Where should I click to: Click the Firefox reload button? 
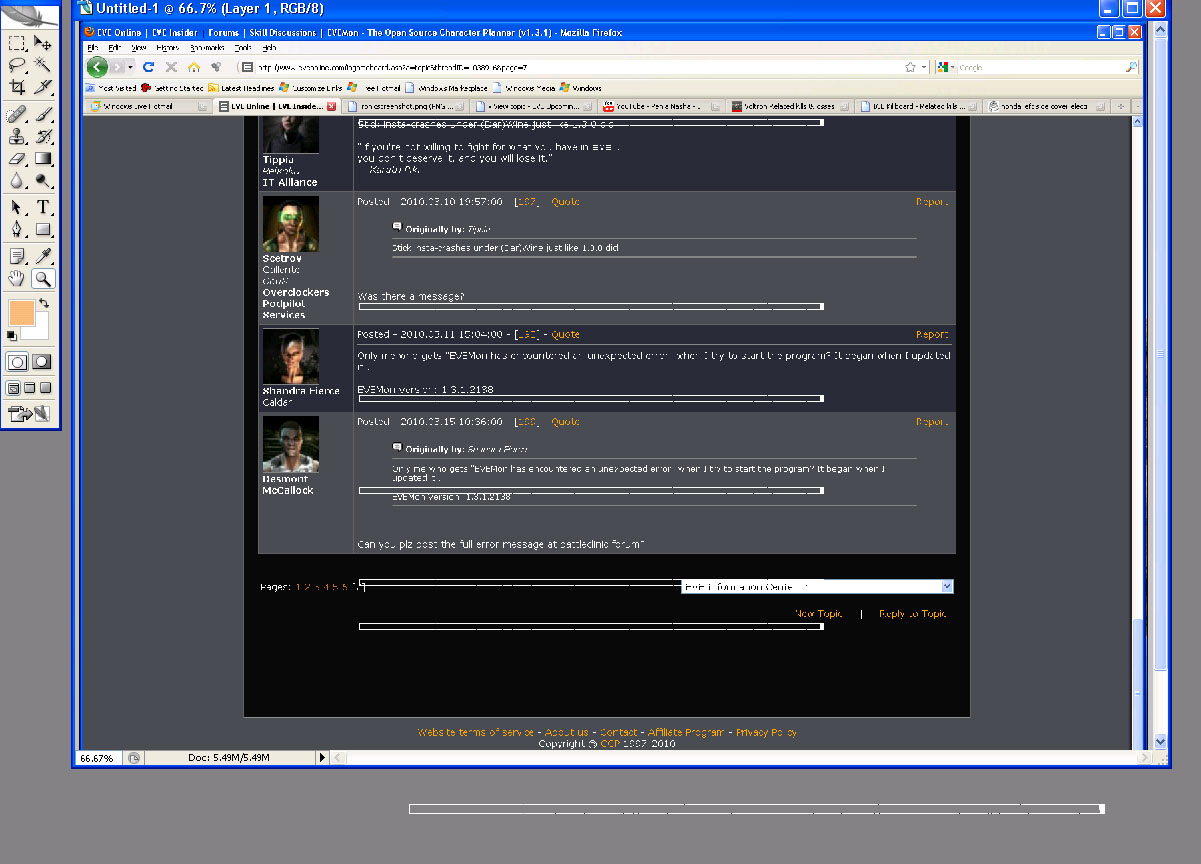[x=149, y=67]
